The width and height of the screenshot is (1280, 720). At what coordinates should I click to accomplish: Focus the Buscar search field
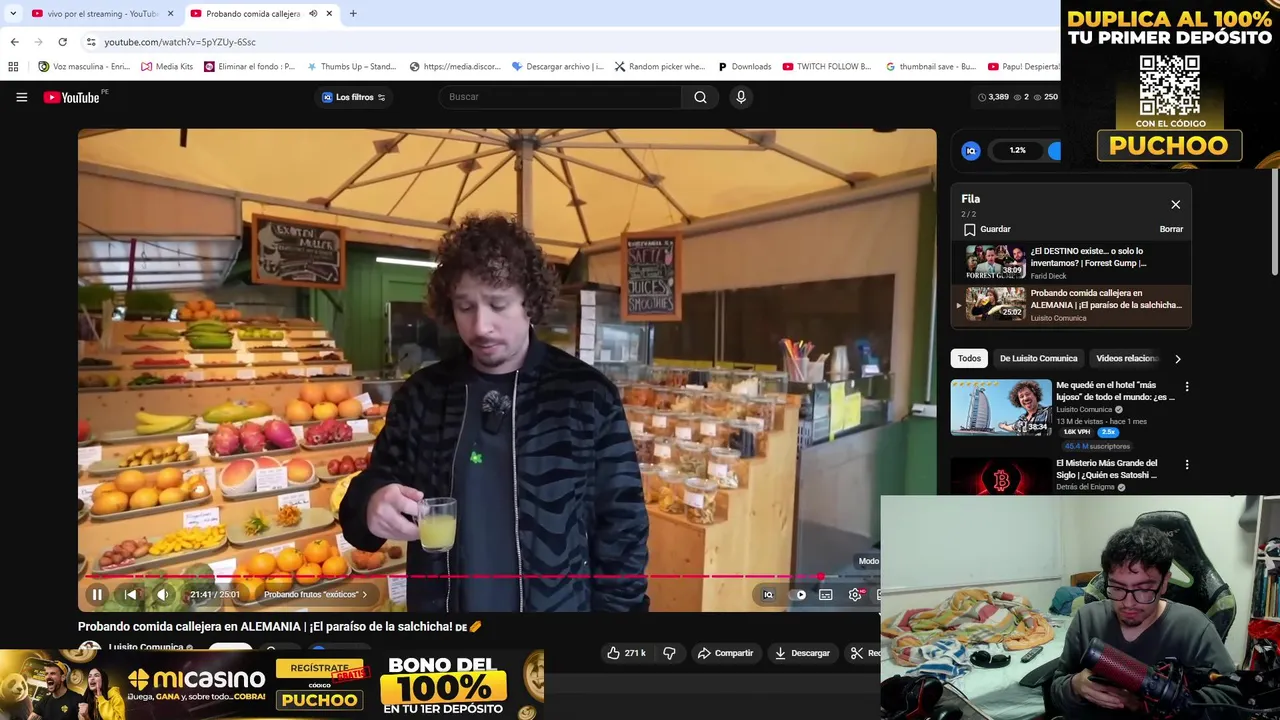[560, 97]
